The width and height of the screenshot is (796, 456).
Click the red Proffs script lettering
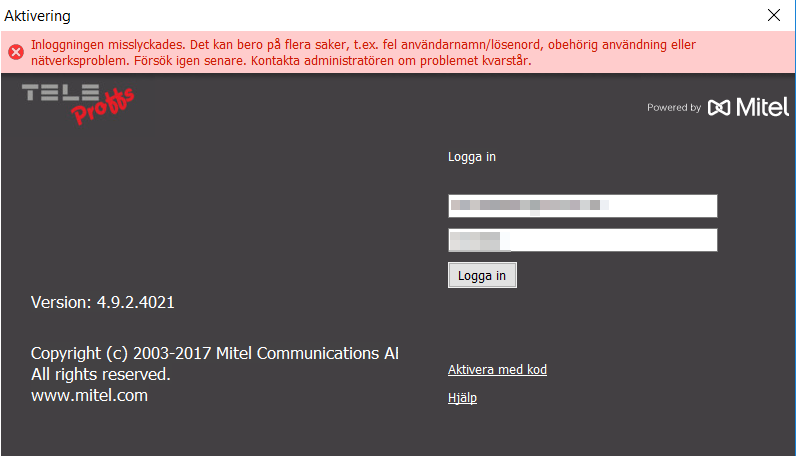pos(103,107)
